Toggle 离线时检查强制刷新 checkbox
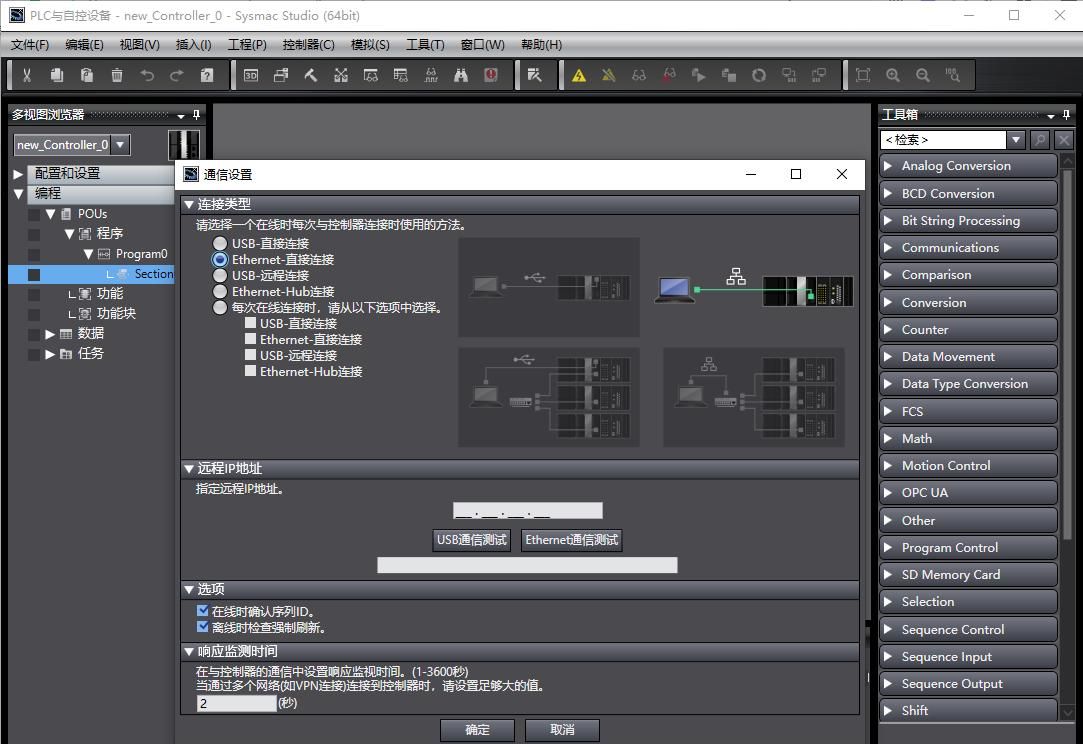1083x744 pixels. click(x=203, y=628)
